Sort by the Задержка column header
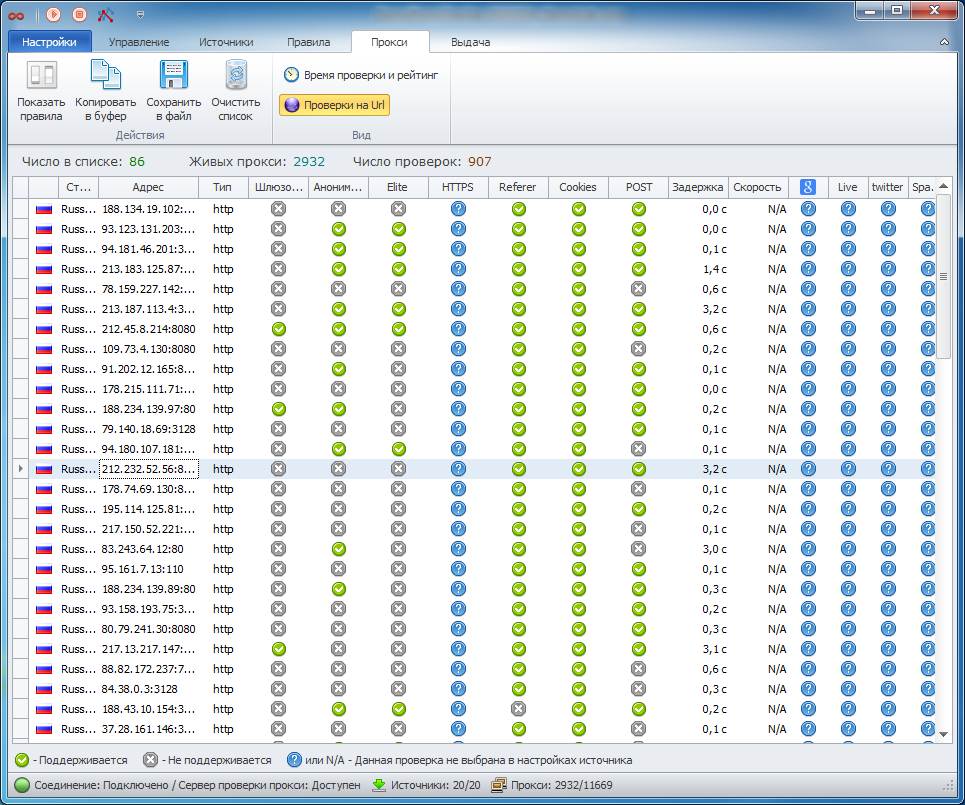Viewport: 965px width, 805px height. pyautogui.click(x=697, y=187)
